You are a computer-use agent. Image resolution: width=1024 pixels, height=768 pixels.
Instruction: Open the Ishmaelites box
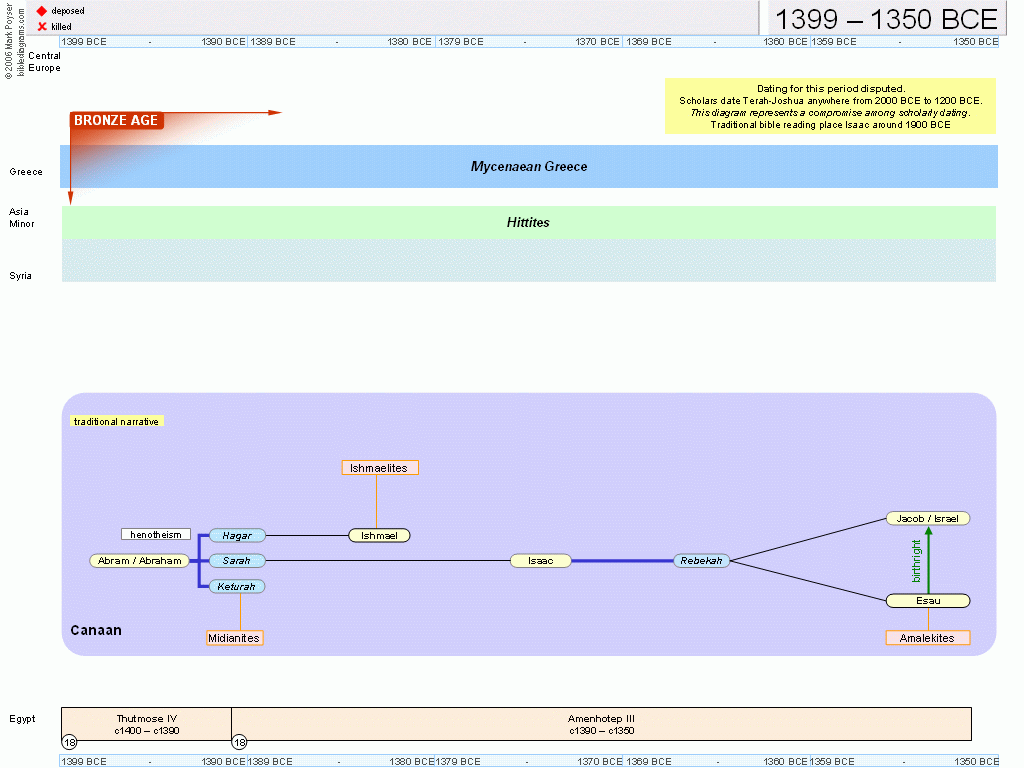tap(380, 468)
